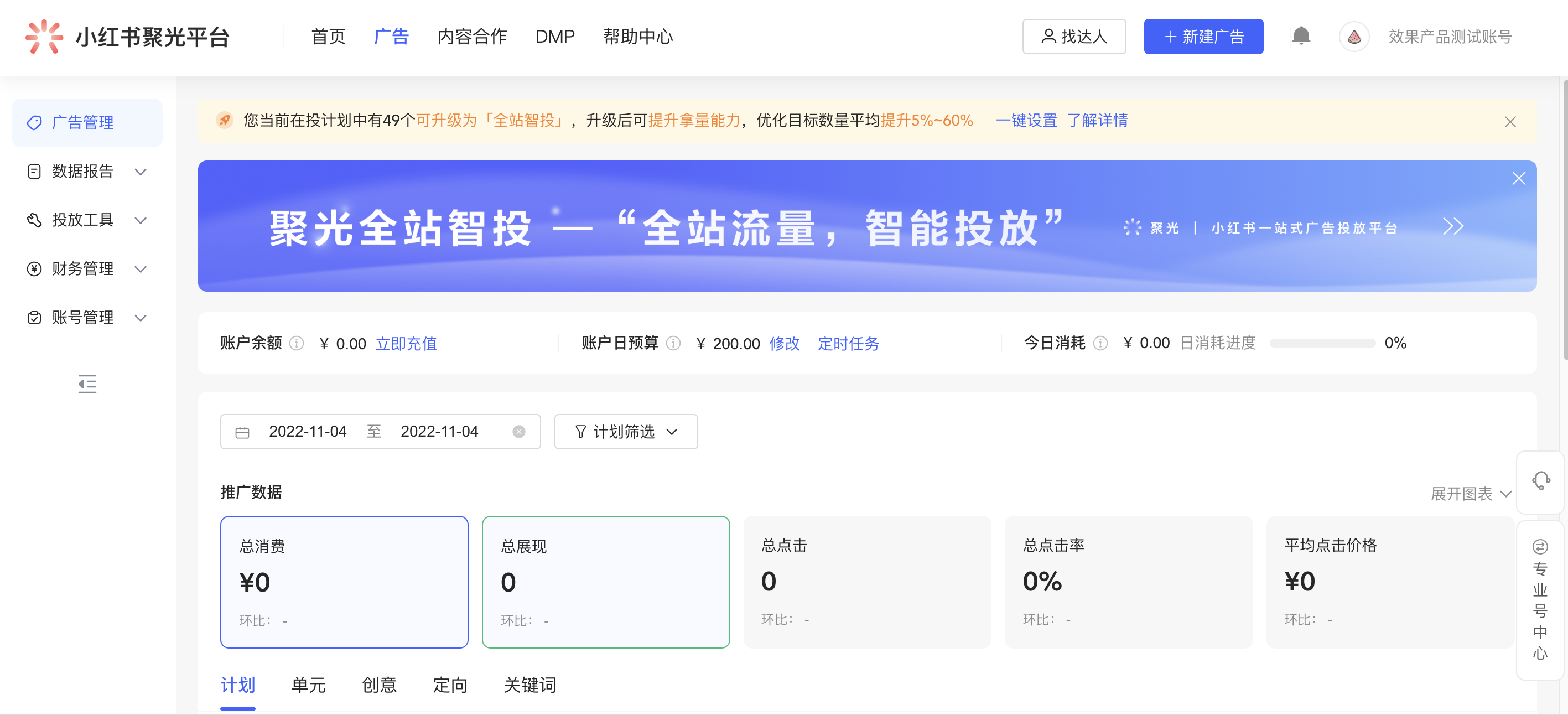Select the 总展现 metric card

point(606,582)
